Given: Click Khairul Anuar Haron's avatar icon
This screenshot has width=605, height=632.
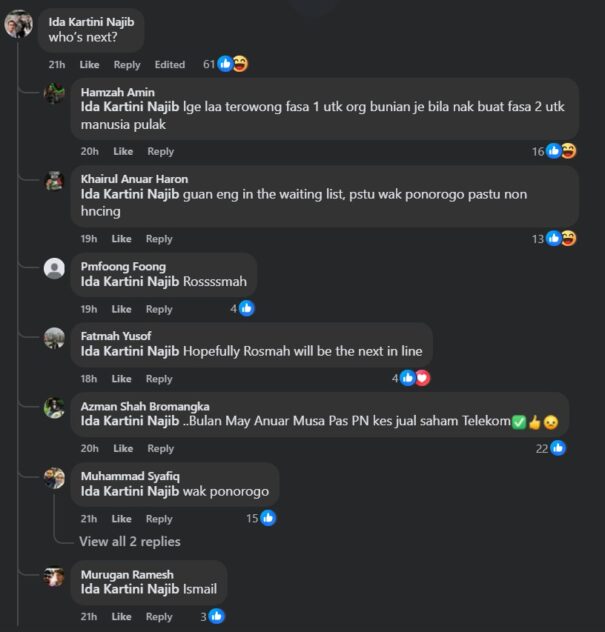Looking at the screenshot, I should pyautogui.click(x=55, y=181).
